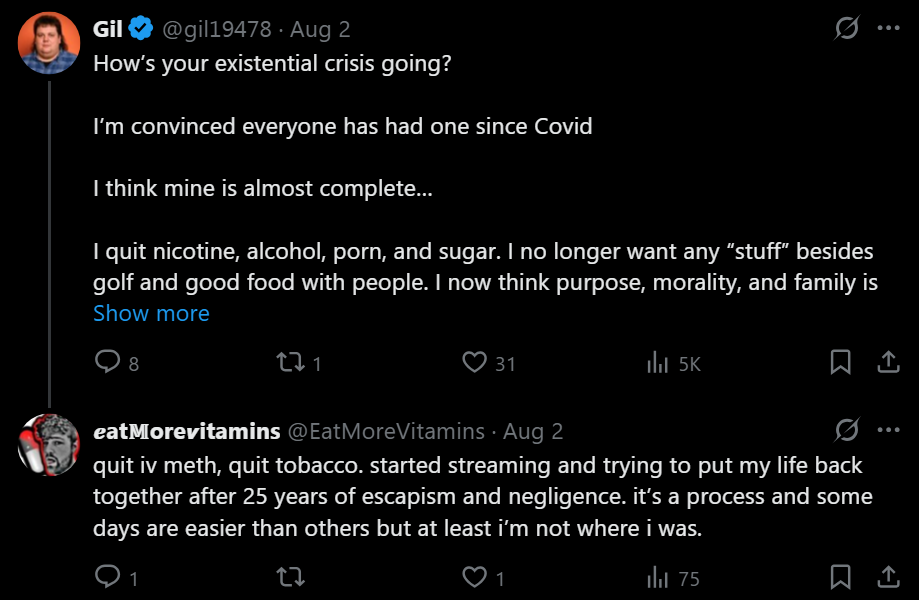Reply to Gil's post
The height and width of the screenshot is (600, 919).
tap(107, 363)
